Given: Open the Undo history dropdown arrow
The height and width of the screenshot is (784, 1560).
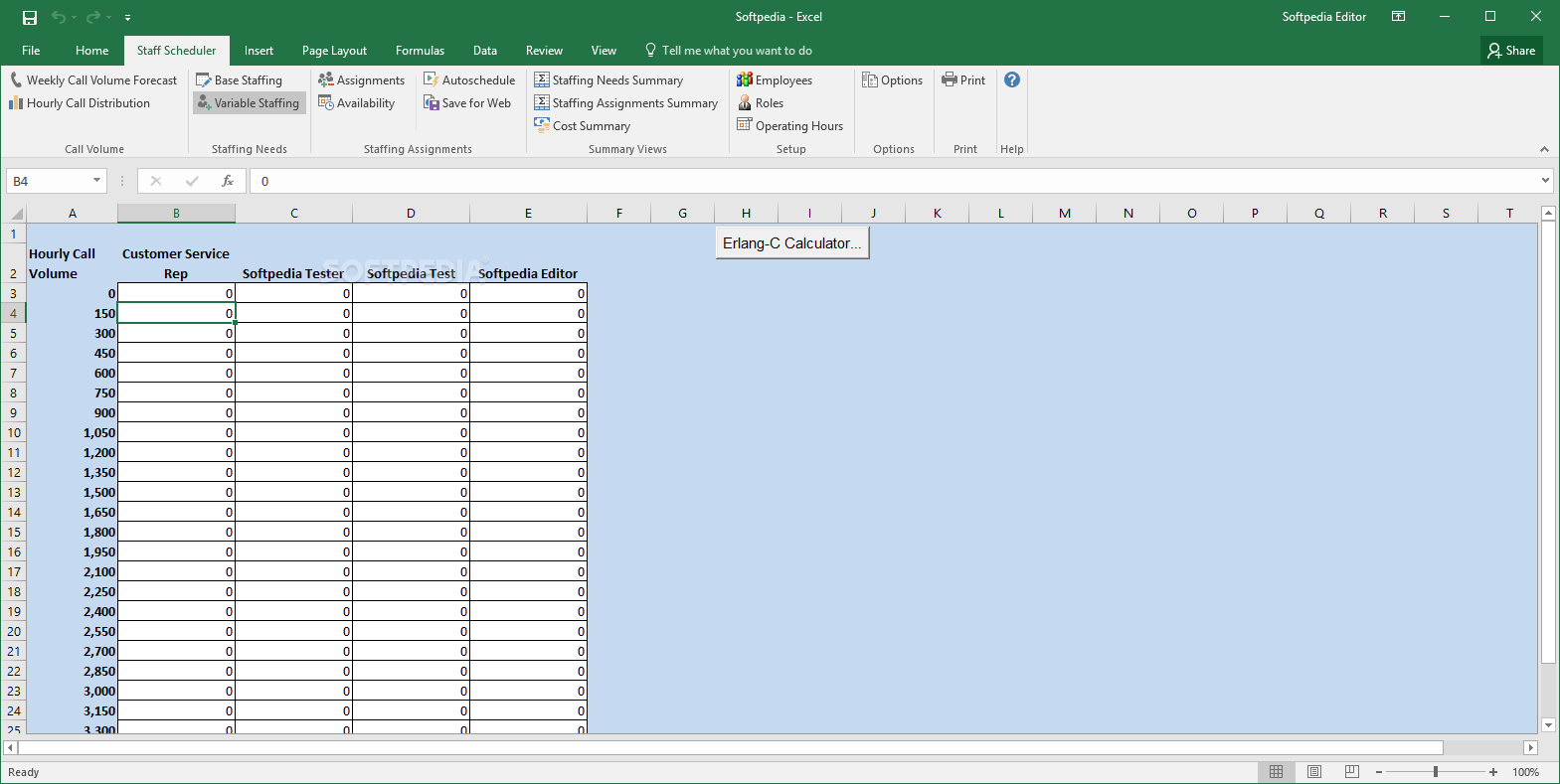Looking at the screenshot, I should pos(75,17).
